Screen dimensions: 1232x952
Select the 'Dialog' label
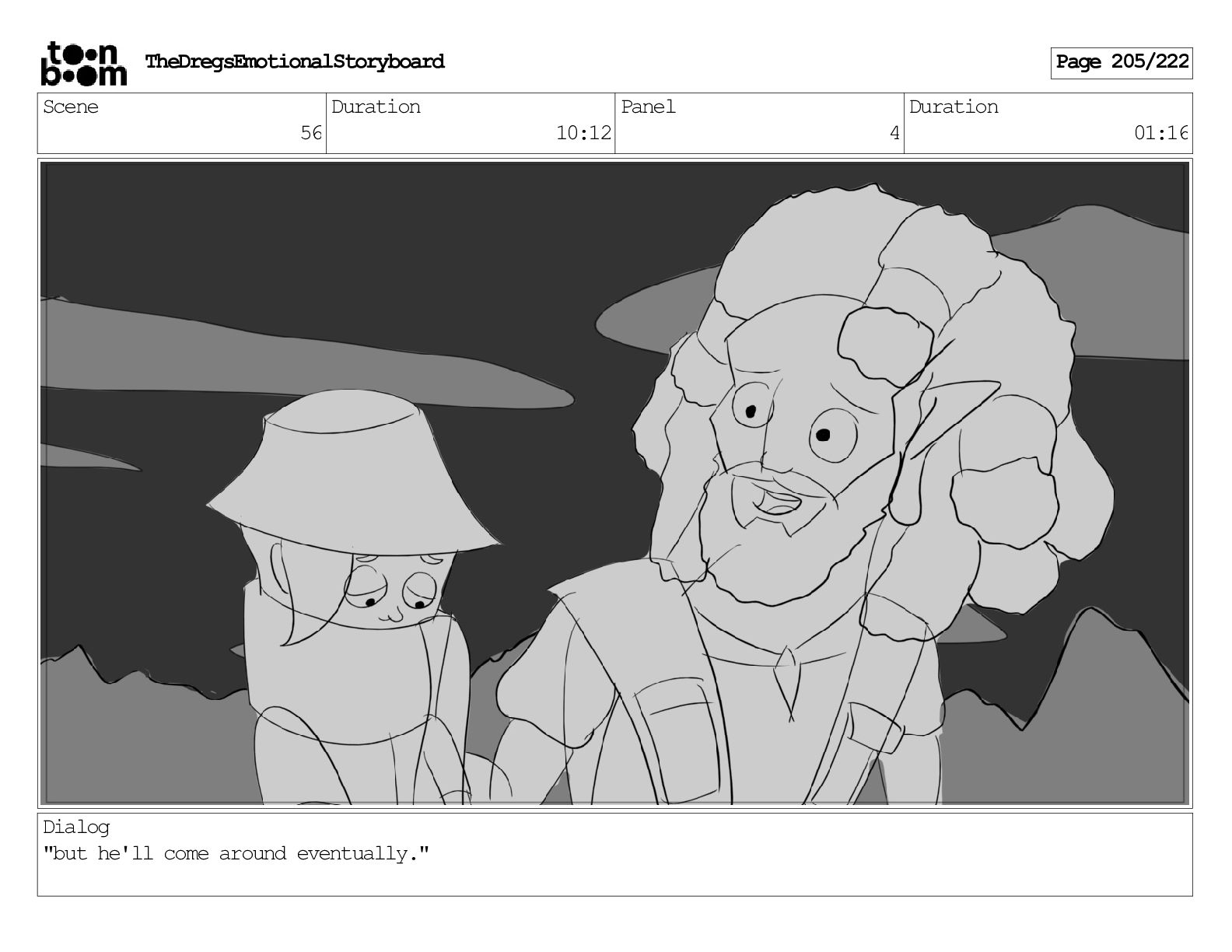tap(76, 828)
